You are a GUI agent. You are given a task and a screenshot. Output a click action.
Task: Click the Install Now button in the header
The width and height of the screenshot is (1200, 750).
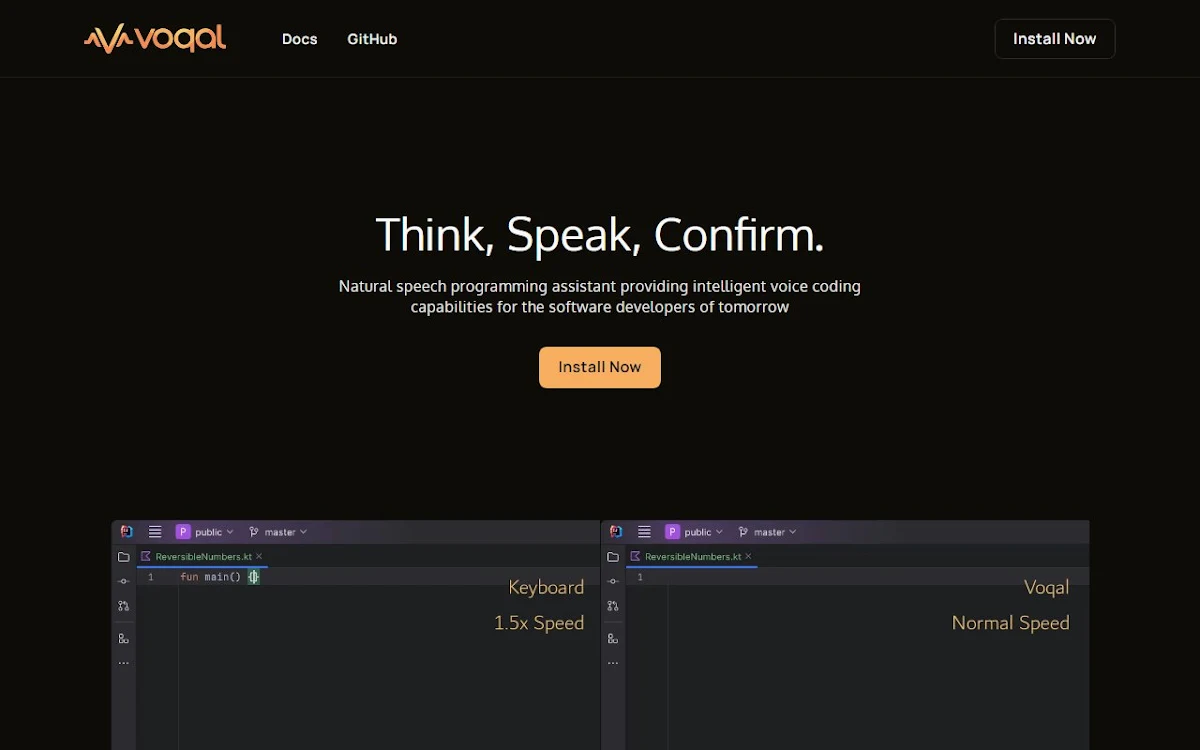click(x=1054, y=39)
